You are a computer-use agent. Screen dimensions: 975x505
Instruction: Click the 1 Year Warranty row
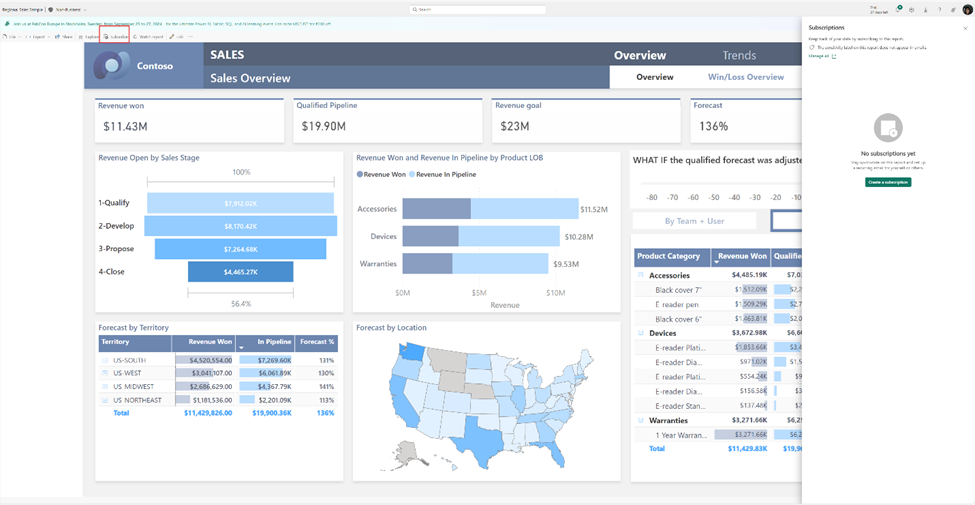click(x=718, y=435)
